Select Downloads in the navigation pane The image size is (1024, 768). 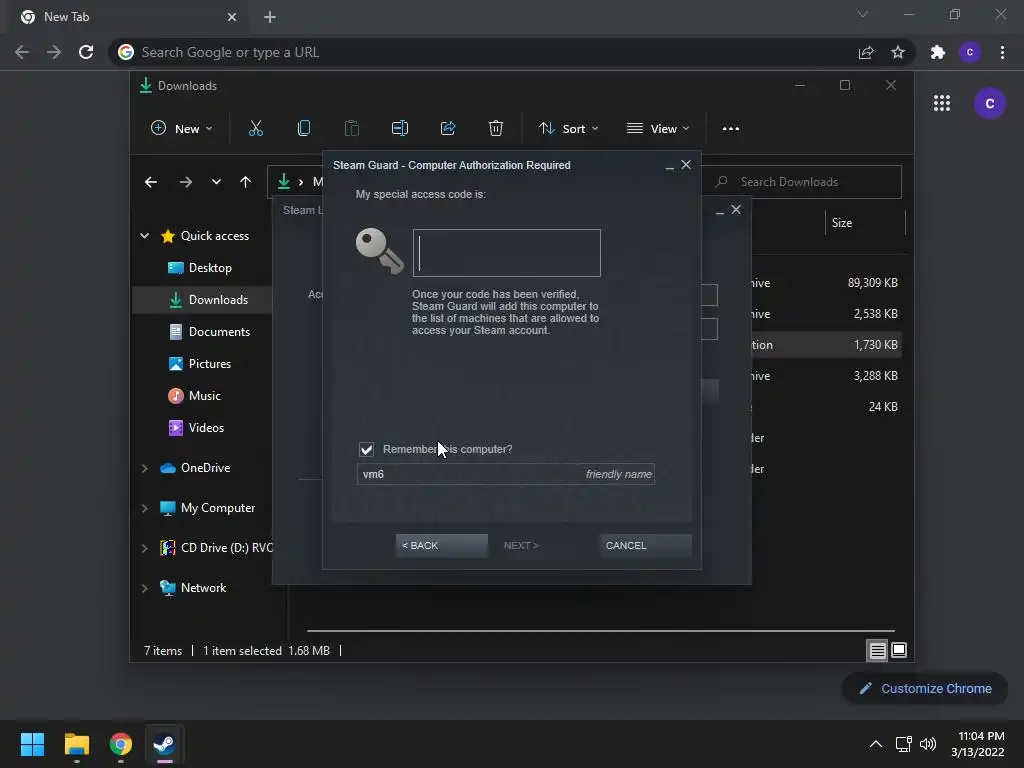coord(202,300)
